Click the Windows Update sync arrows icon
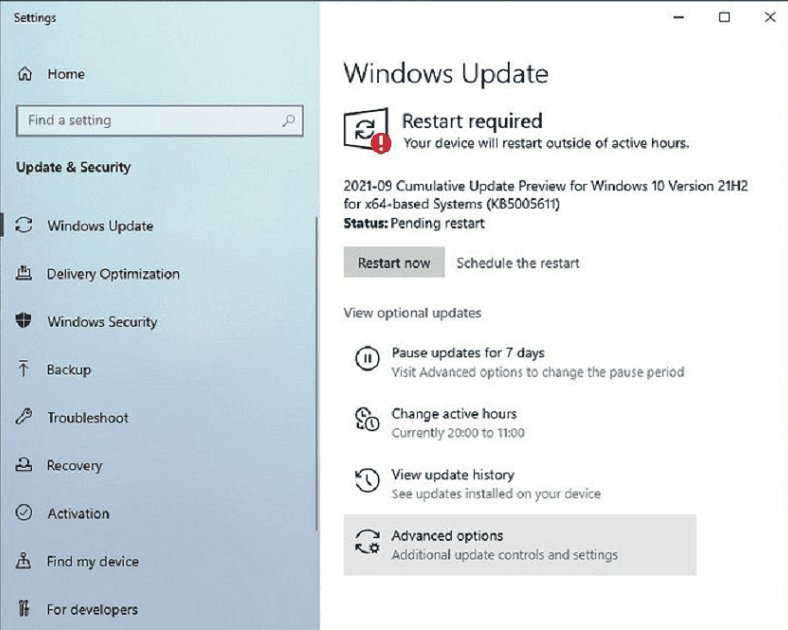Image resolution: width=788 pixels, height=630 pixels. click(24, 225)
